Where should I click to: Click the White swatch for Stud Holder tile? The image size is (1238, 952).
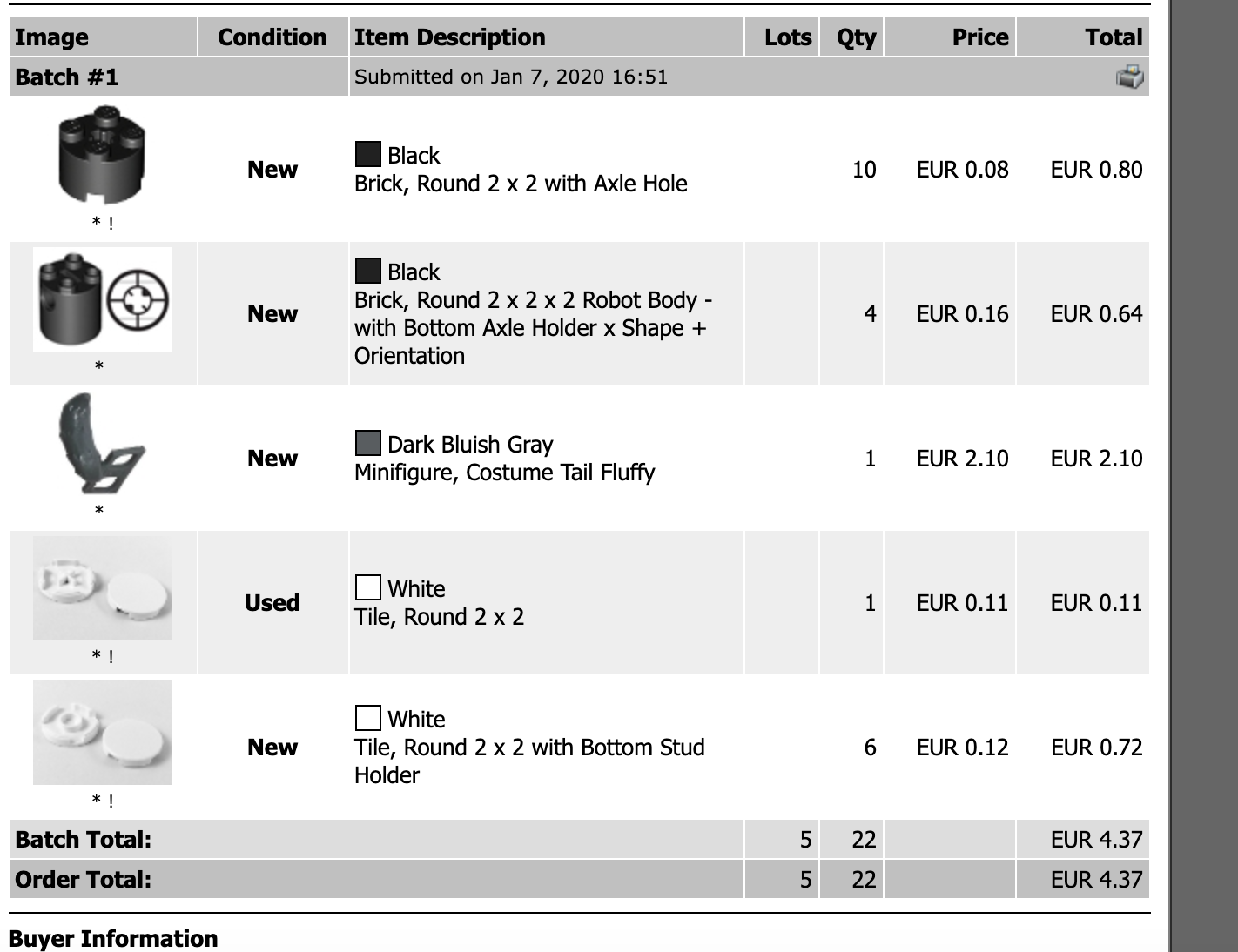point(368,719)
